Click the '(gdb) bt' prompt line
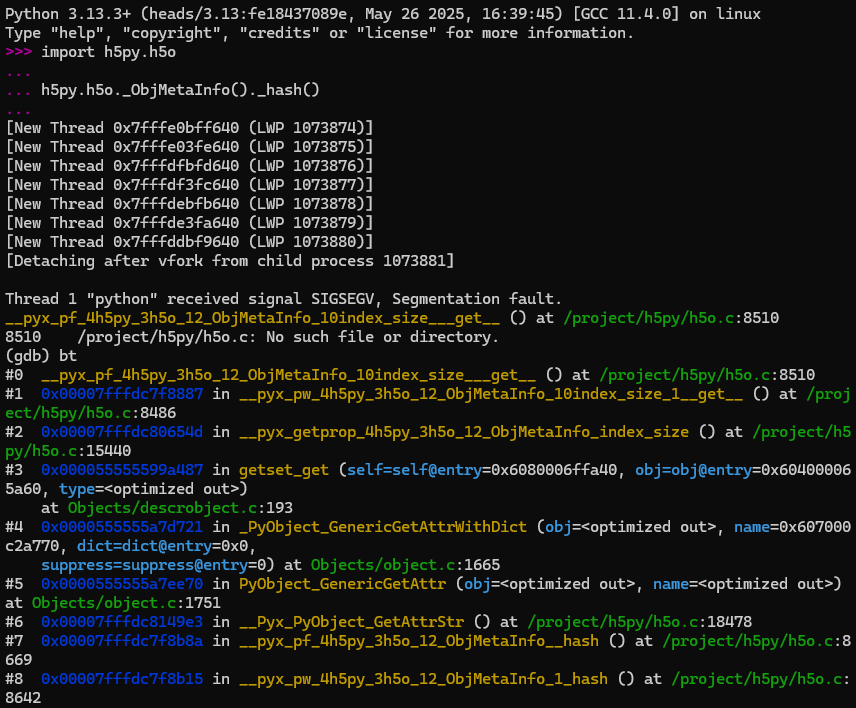856x708 pixels. tap(41, 356)
